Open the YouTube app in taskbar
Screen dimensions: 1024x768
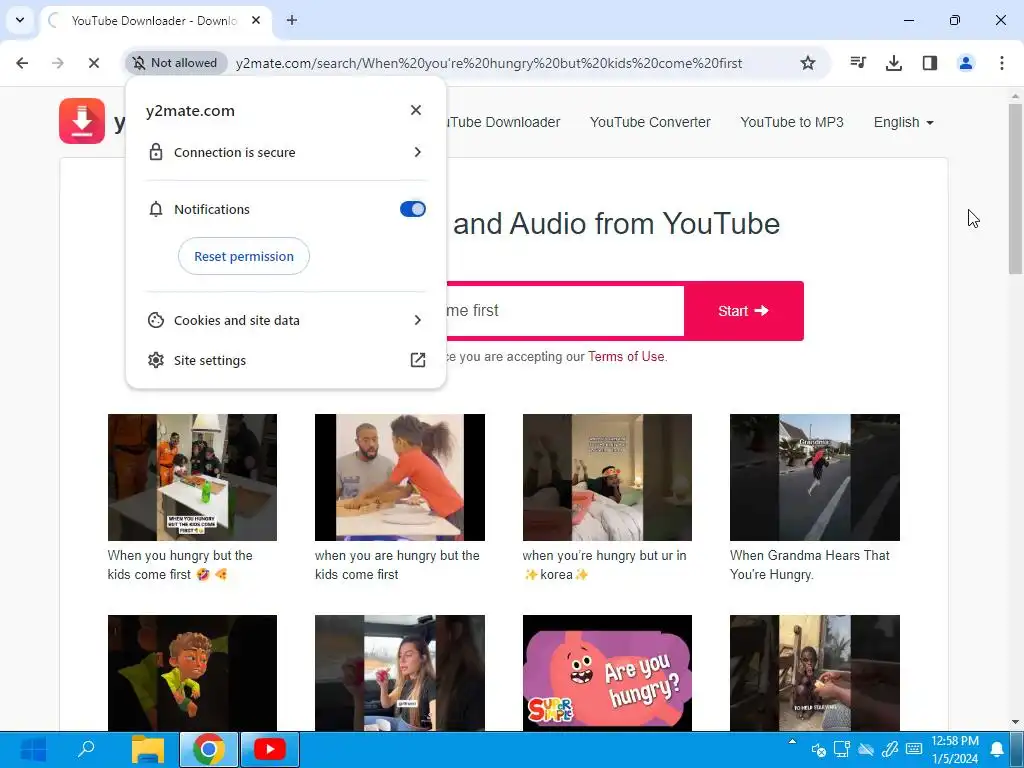click(x=270, y=749)
